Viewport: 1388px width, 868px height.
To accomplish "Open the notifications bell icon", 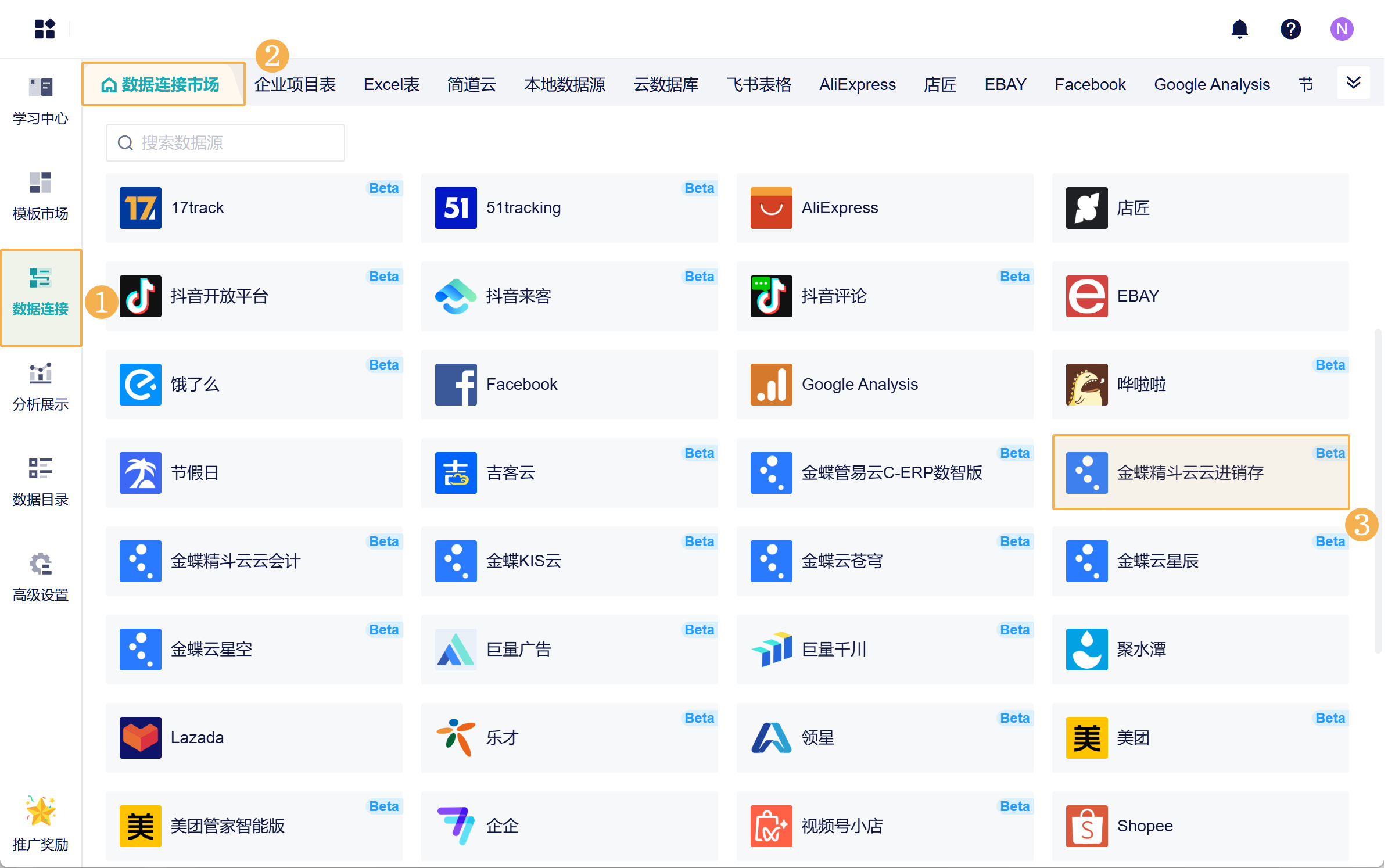I will coord(1239,29).
